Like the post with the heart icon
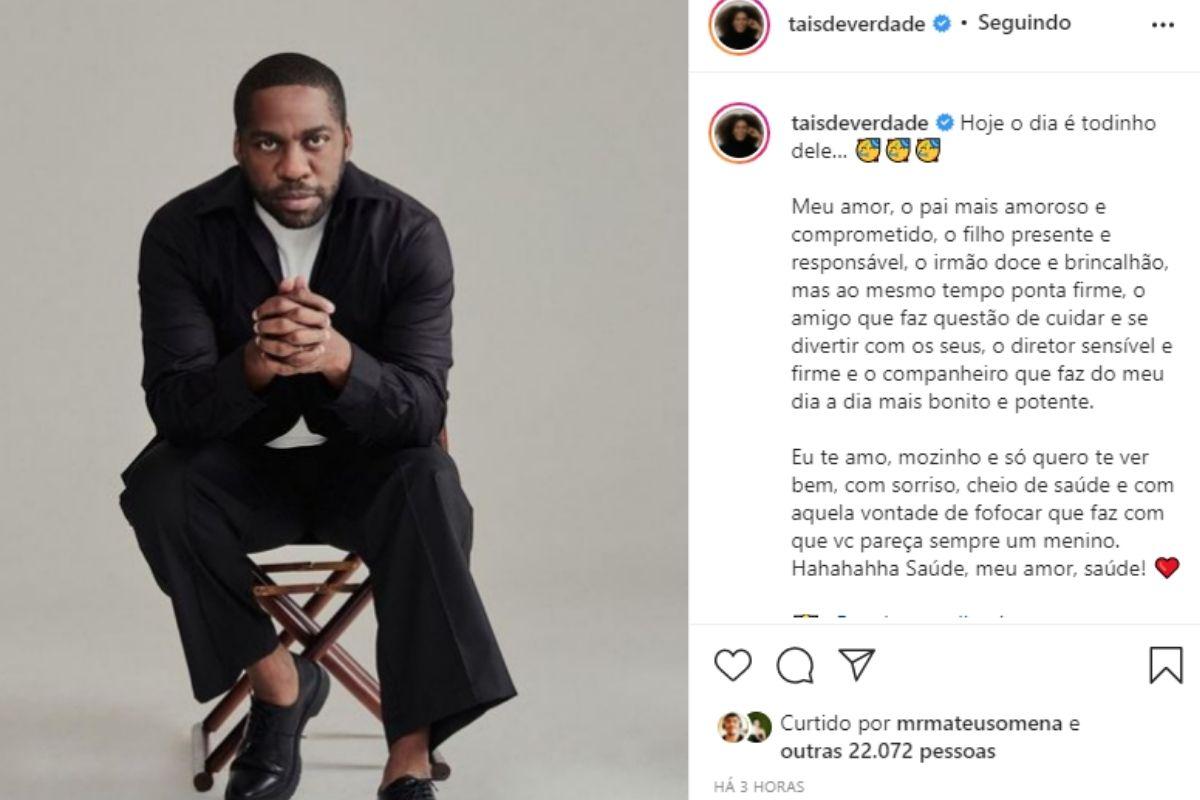Viewport: 1200px width, 800px height. [733, 665]
